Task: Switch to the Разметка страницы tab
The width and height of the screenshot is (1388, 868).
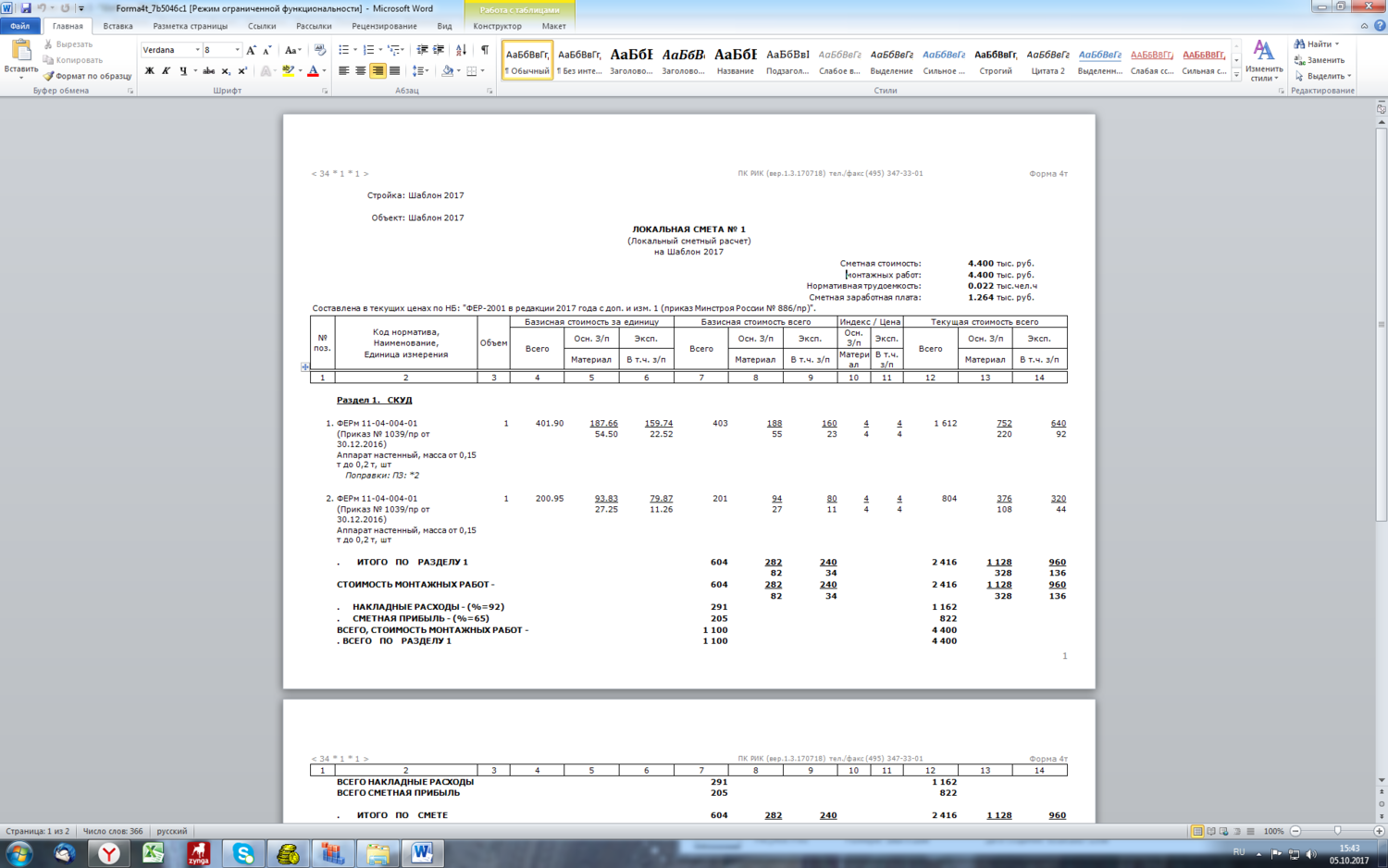Action: coord(190,26)
